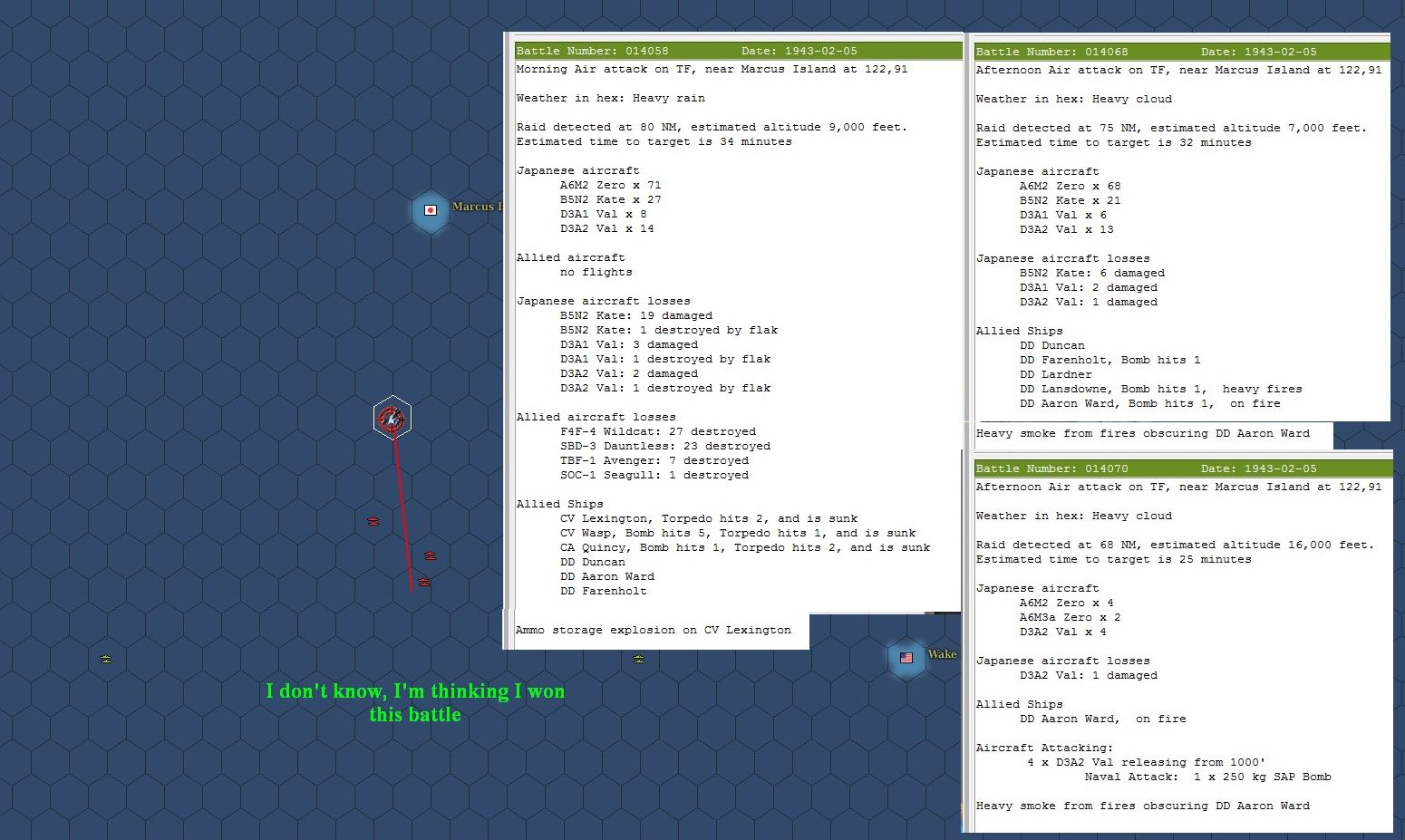The image size is (1405, 840).
Task: Click 'D3A2 Val: 2 damaged'
Action: 628,373
